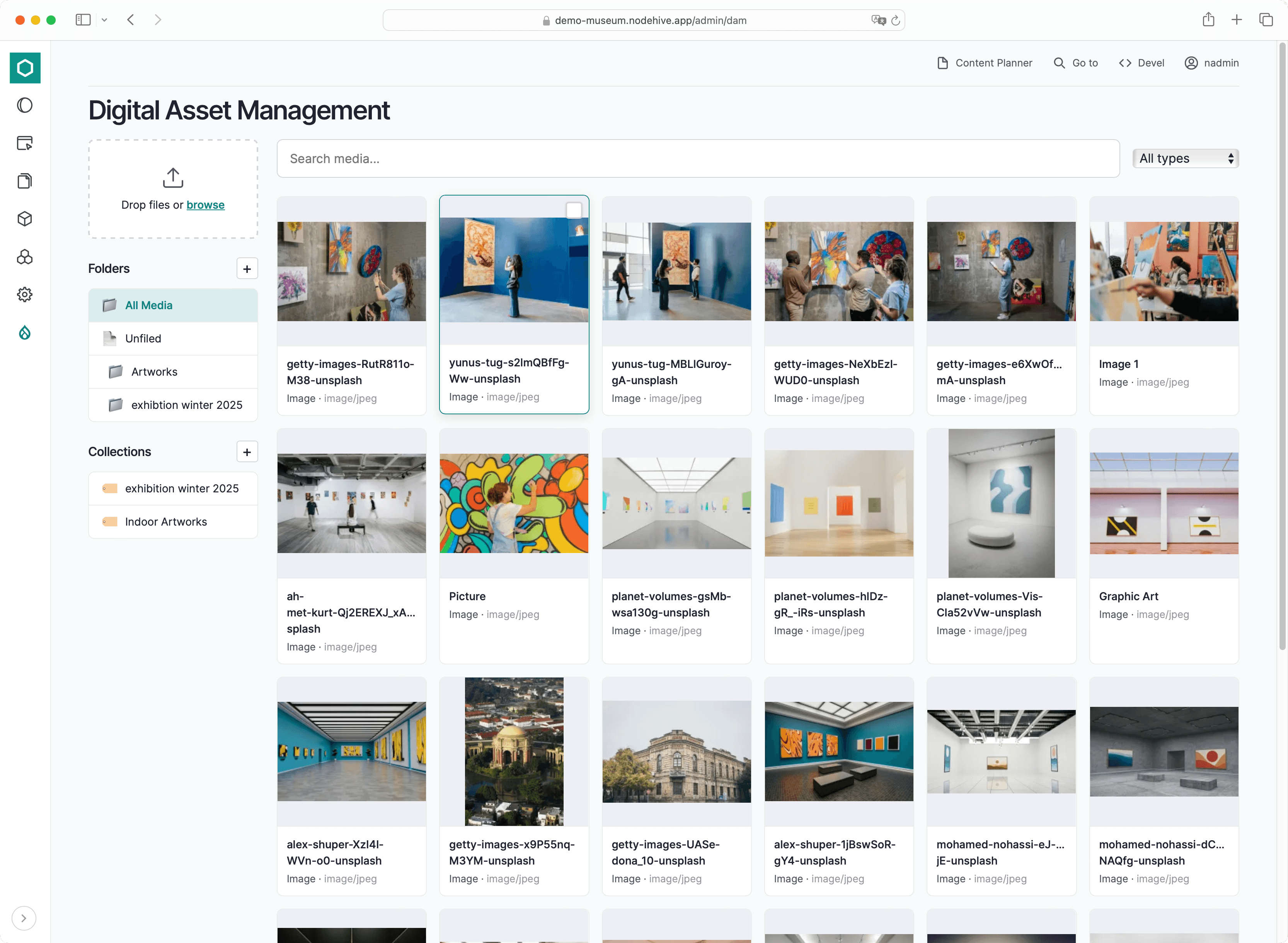Open the tab group chevron beside the sidebar button
Screen dimensions: 1288x943
(104, 19)
